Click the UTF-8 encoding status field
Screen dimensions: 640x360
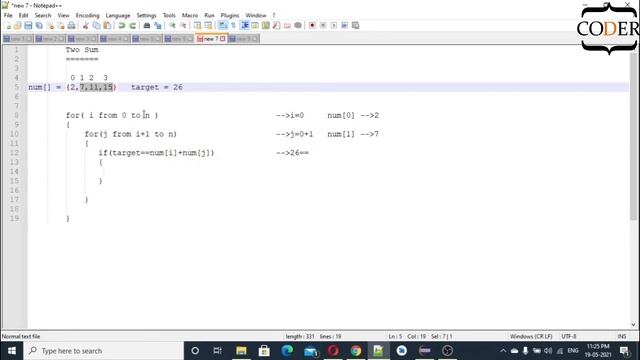[569, 336]
